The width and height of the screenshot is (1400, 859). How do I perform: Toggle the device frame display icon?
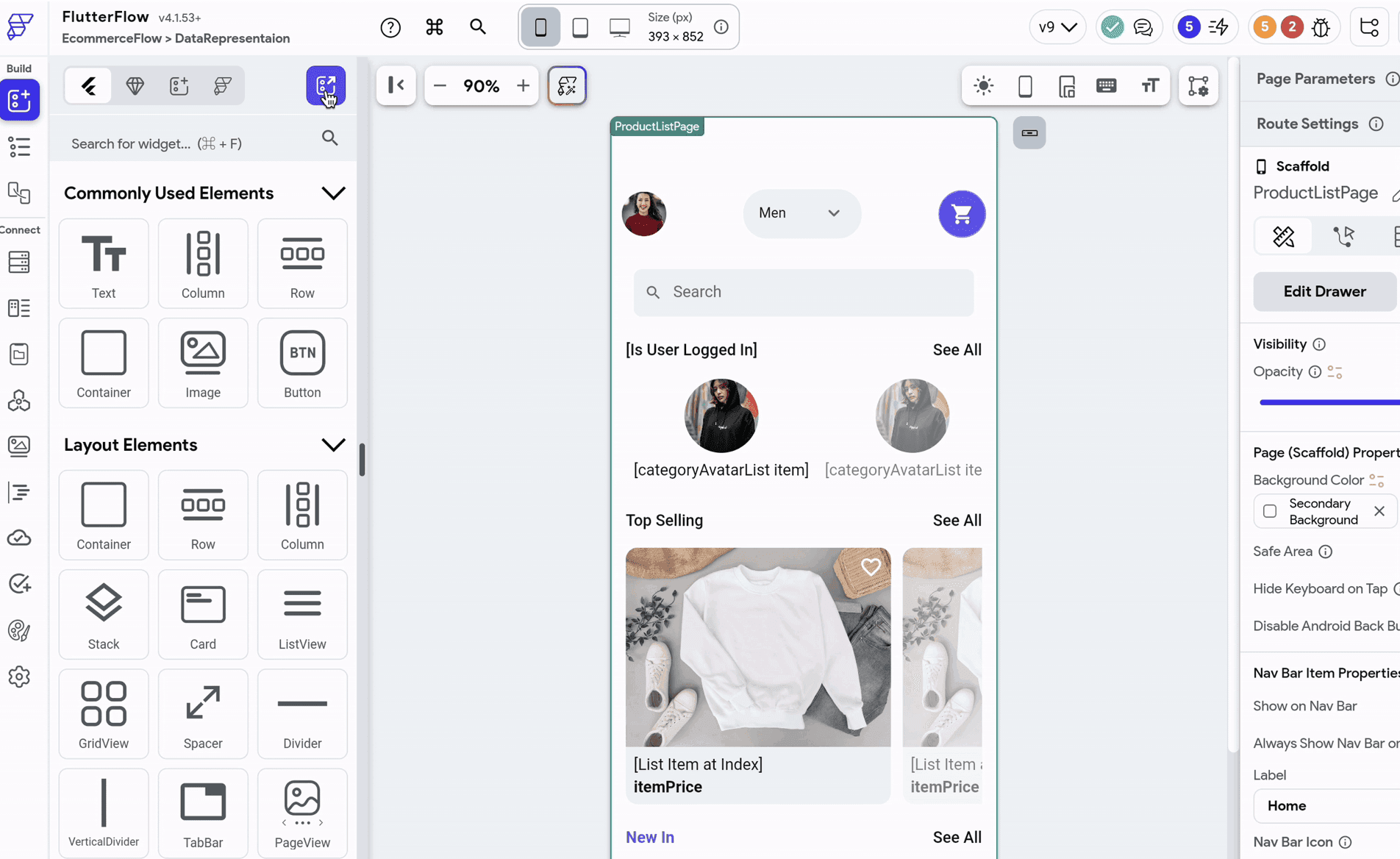(1025, 85)
